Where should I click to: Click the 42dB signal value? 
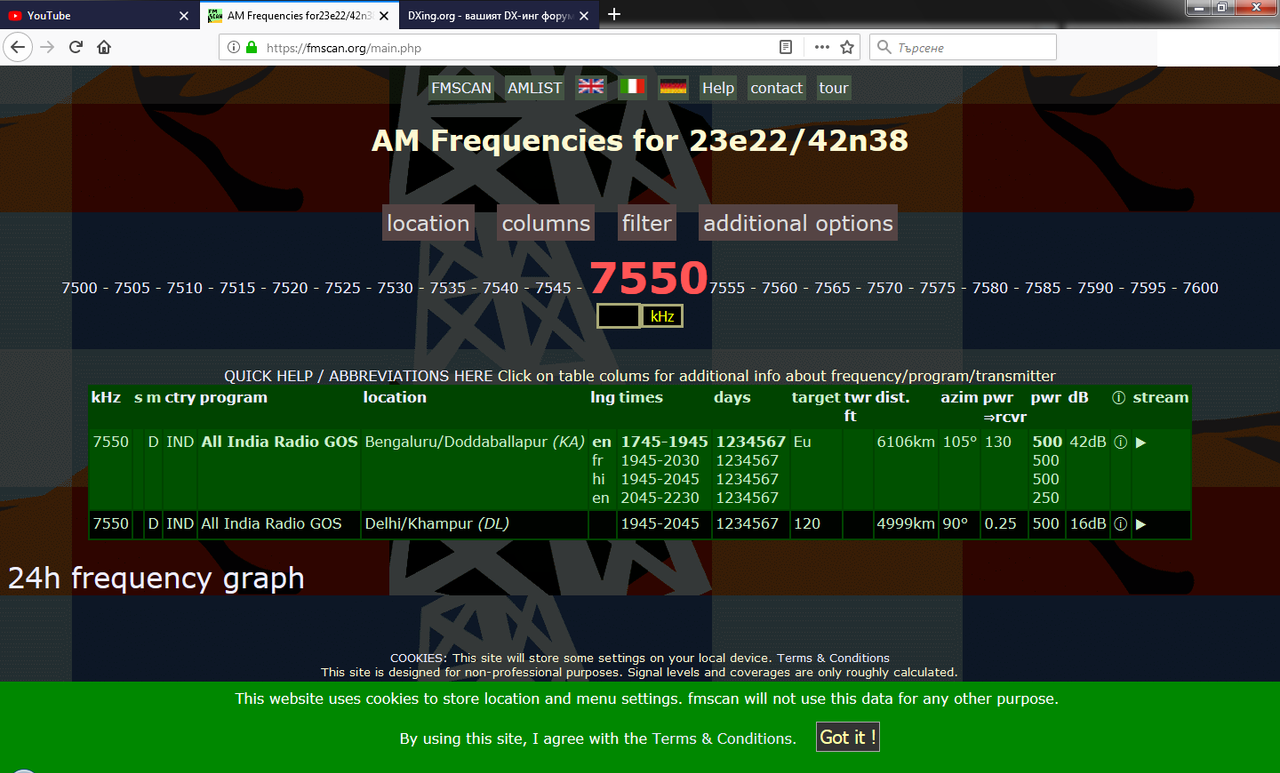1088,442
